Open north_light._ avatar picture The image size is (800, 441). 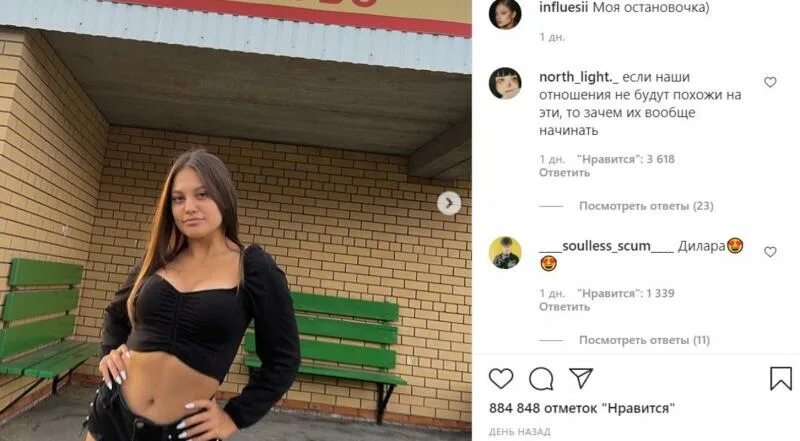[x=505, y=83]
